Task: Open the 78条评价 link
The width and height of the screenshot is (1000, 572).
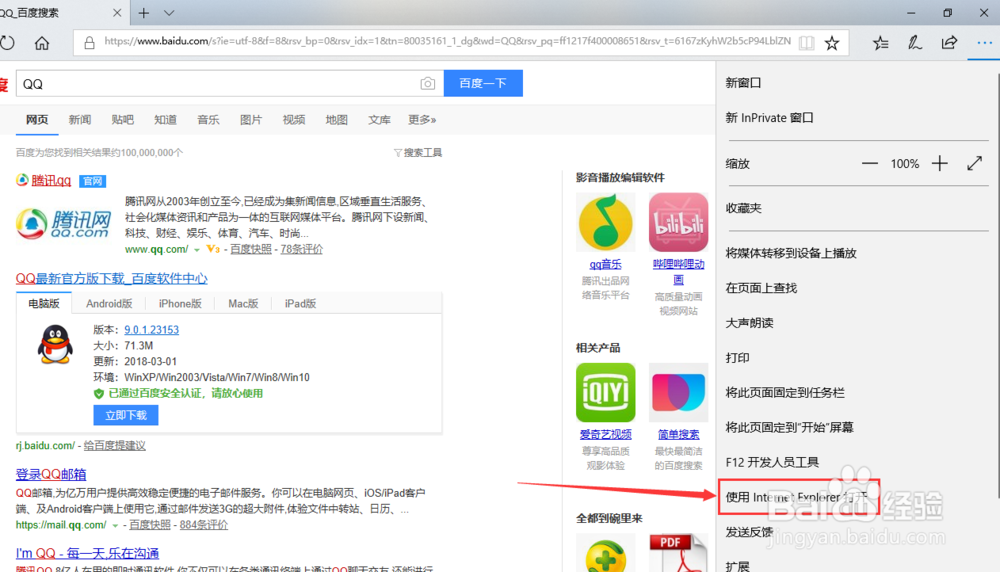Action: 302,249
